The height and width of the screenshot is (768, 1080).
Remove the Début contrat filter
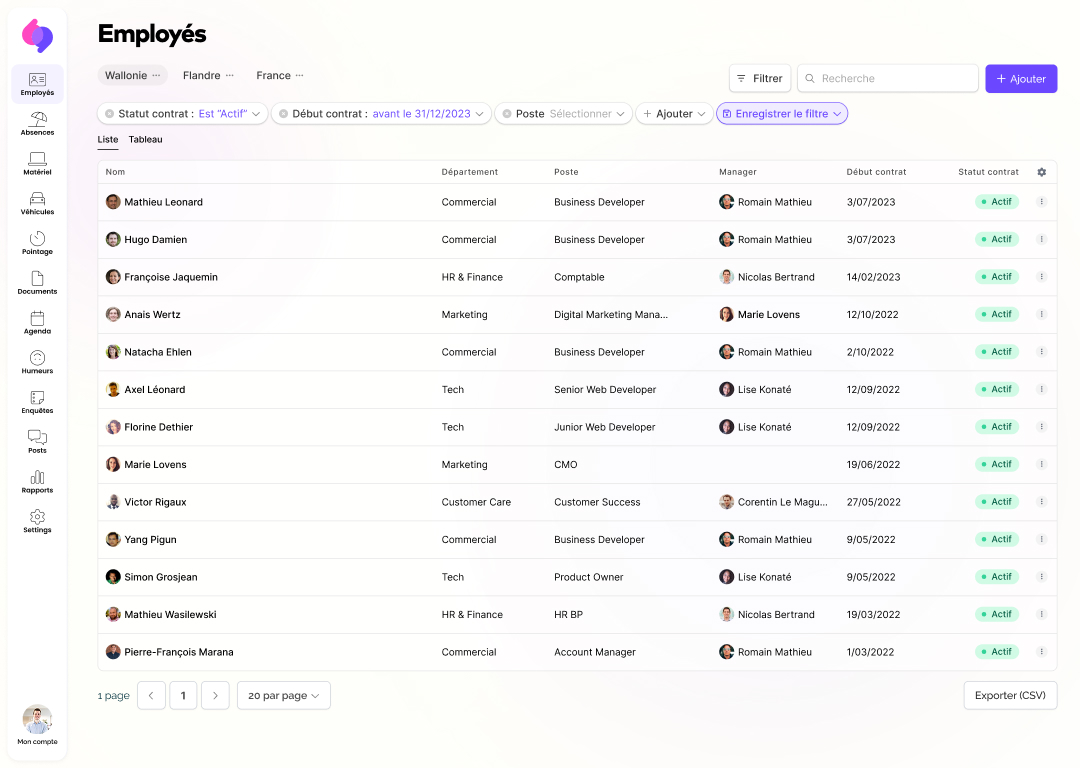[284, 114]
